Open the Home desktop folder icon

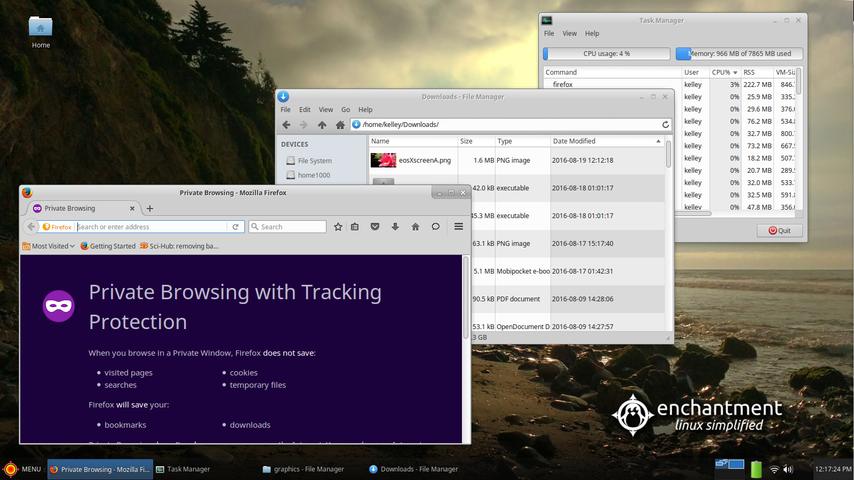point(40,28)
